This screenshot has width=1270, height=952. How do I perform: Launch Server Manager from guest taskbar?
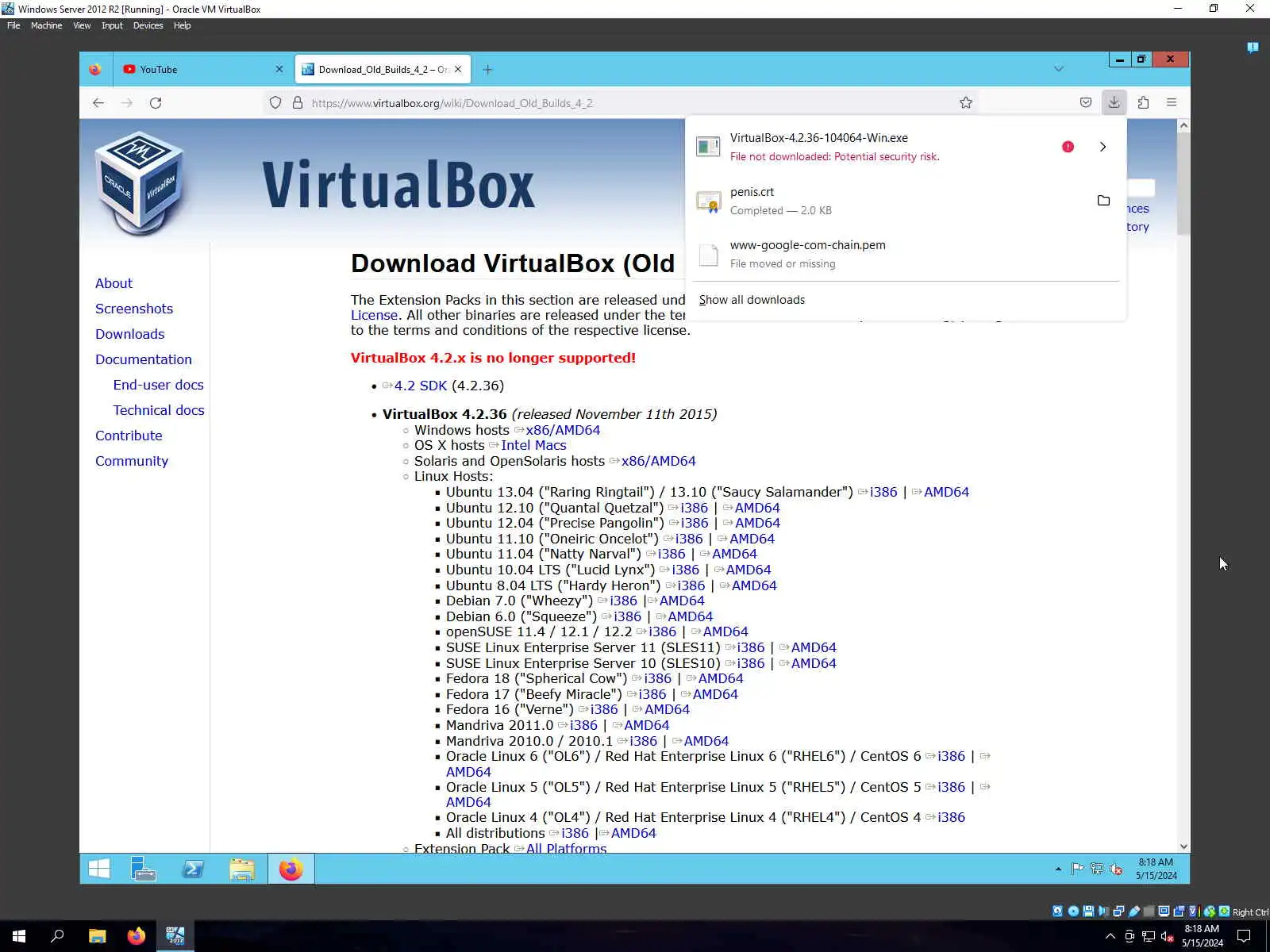144,869
